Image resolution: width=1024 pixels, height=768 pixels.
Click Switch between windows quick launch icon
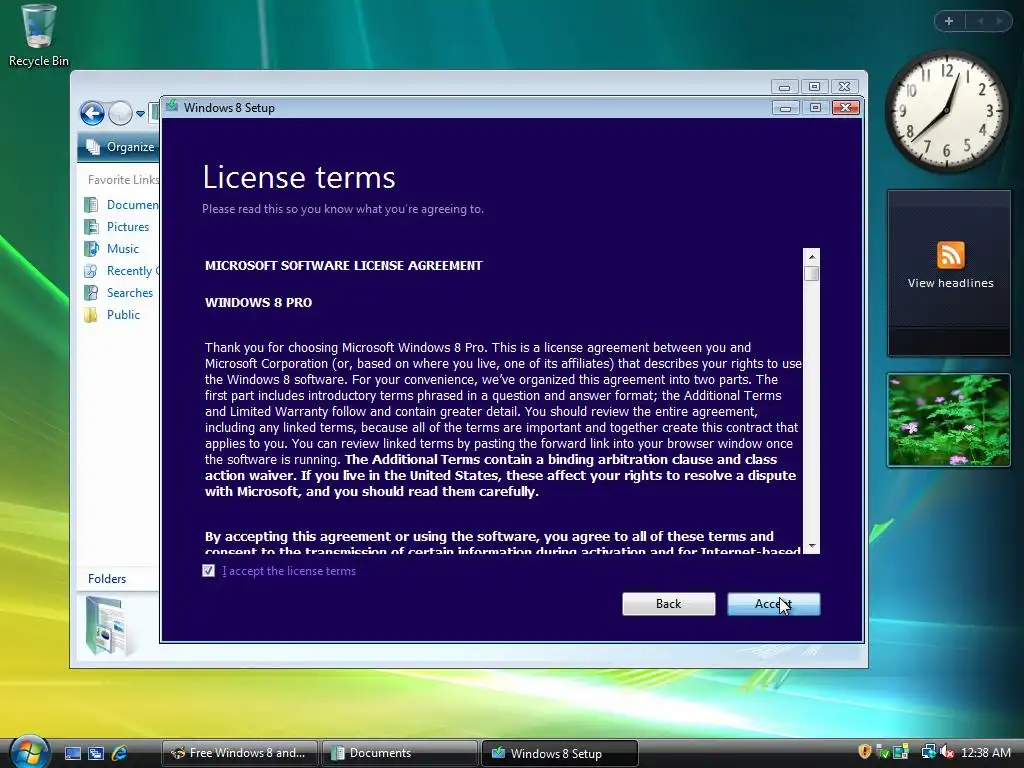point(96,753)
